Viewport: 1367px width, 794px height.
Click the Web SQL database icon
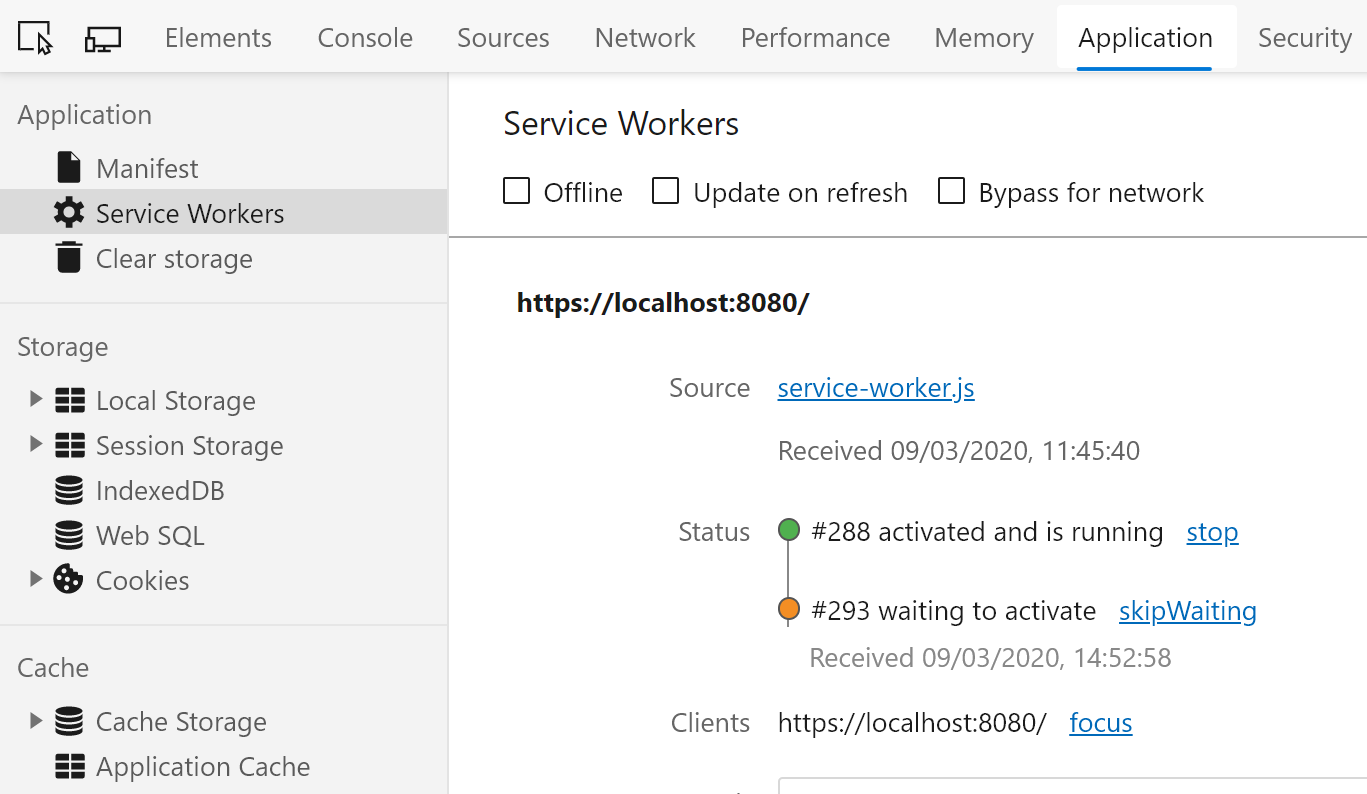(68, 535)
